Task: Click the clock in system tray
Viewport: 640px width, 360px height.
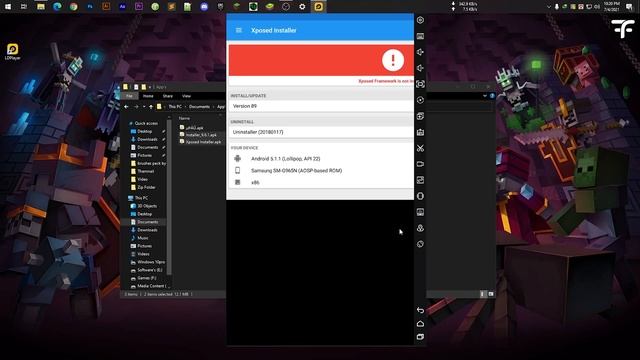Action: pyautogui.click(x=612, y=7)
